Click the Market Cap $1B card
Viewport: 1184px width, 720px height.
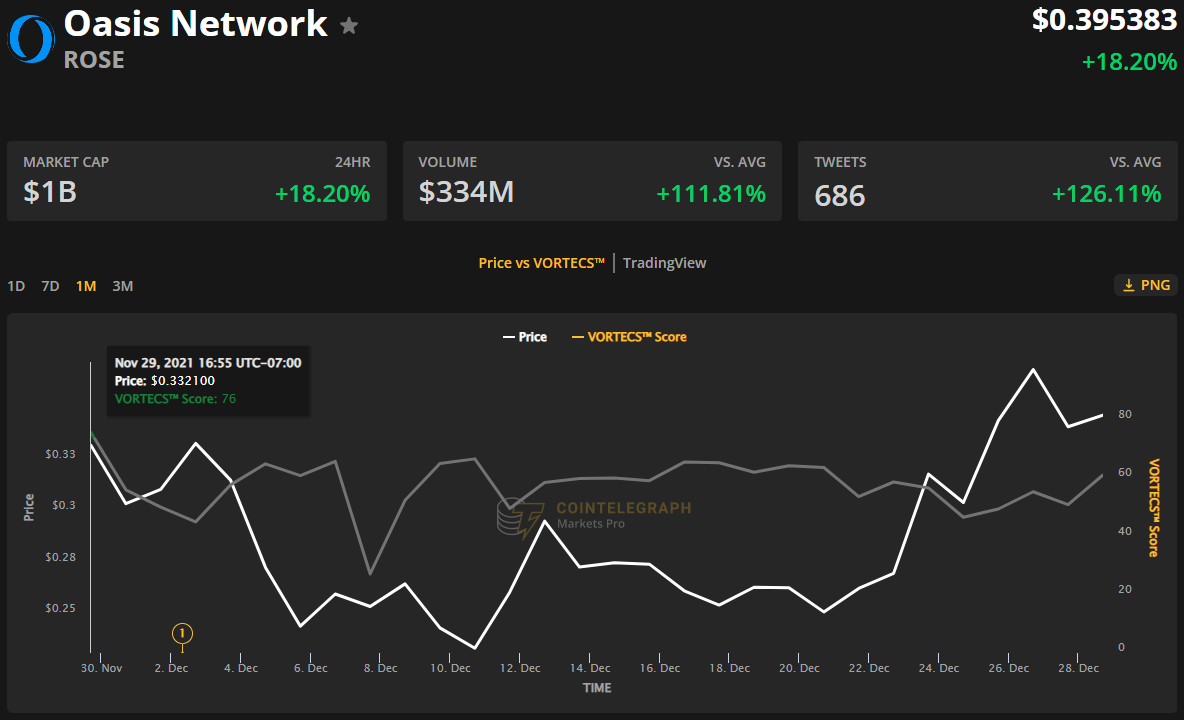[197, 181]
